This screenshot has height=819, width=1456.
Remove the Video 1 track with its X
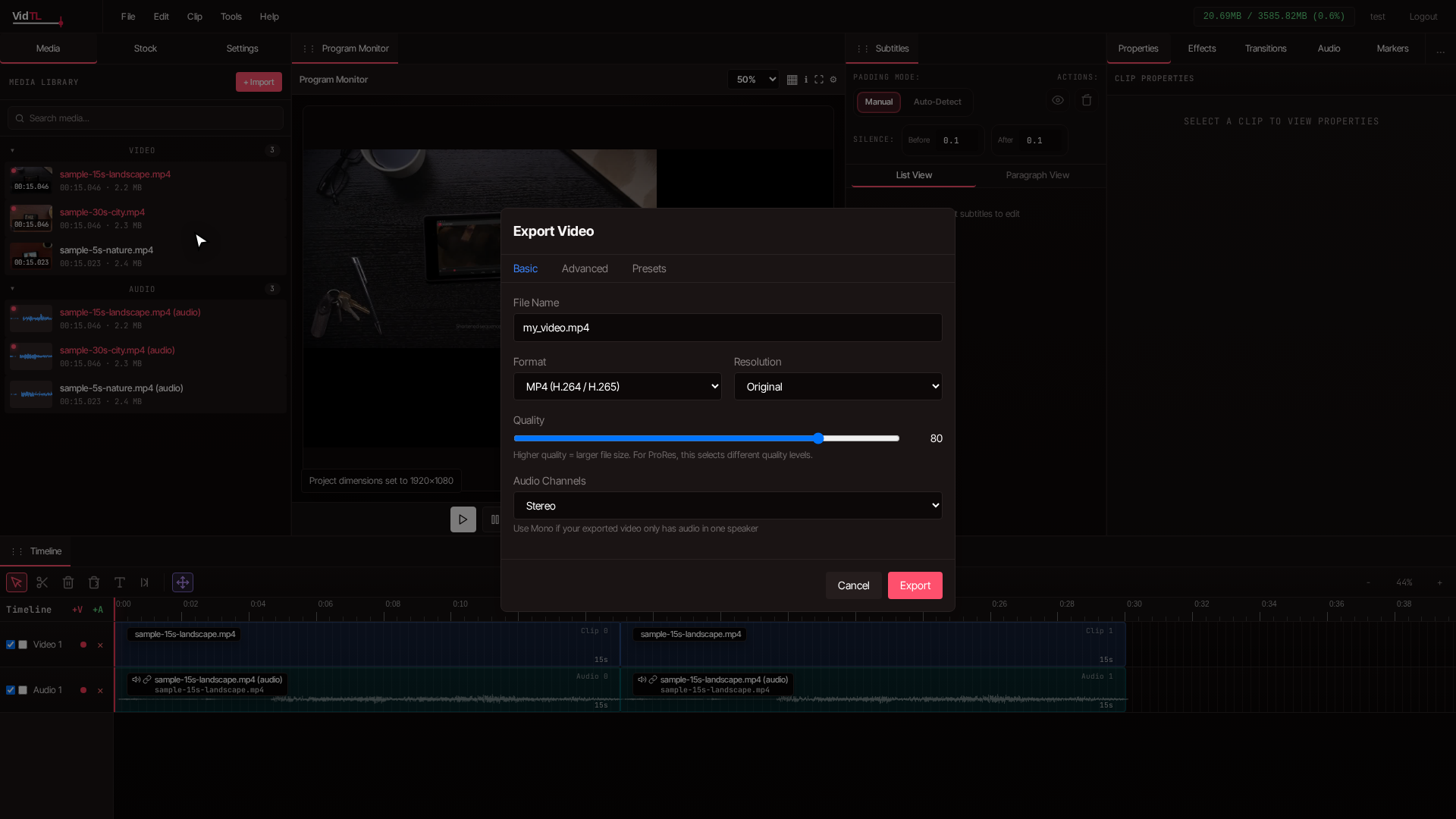100,645
